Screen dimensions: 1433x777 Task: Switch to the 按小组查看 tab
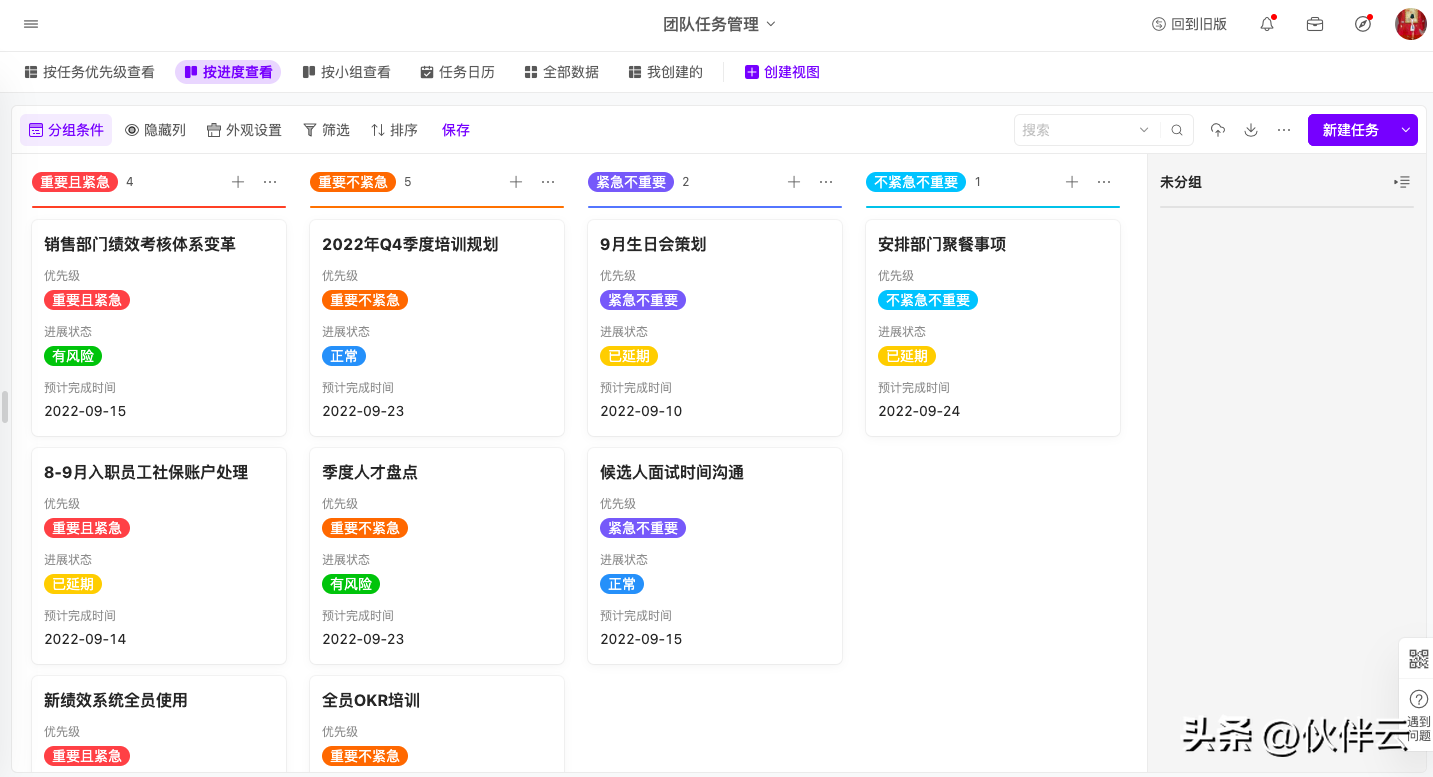[x=346, y=72]
